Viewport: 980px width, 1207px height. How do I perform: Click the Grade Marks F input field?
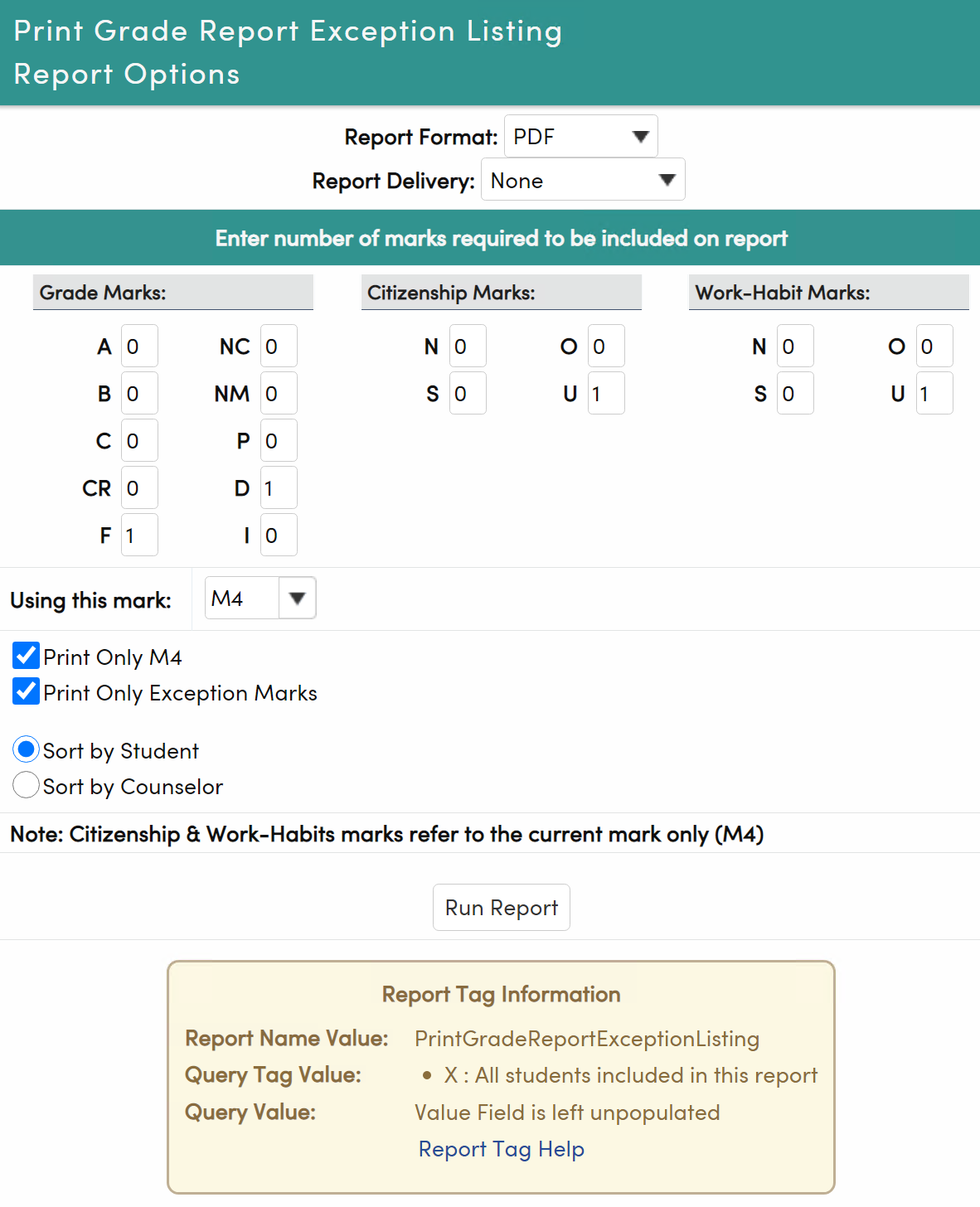tap(139, 535)
